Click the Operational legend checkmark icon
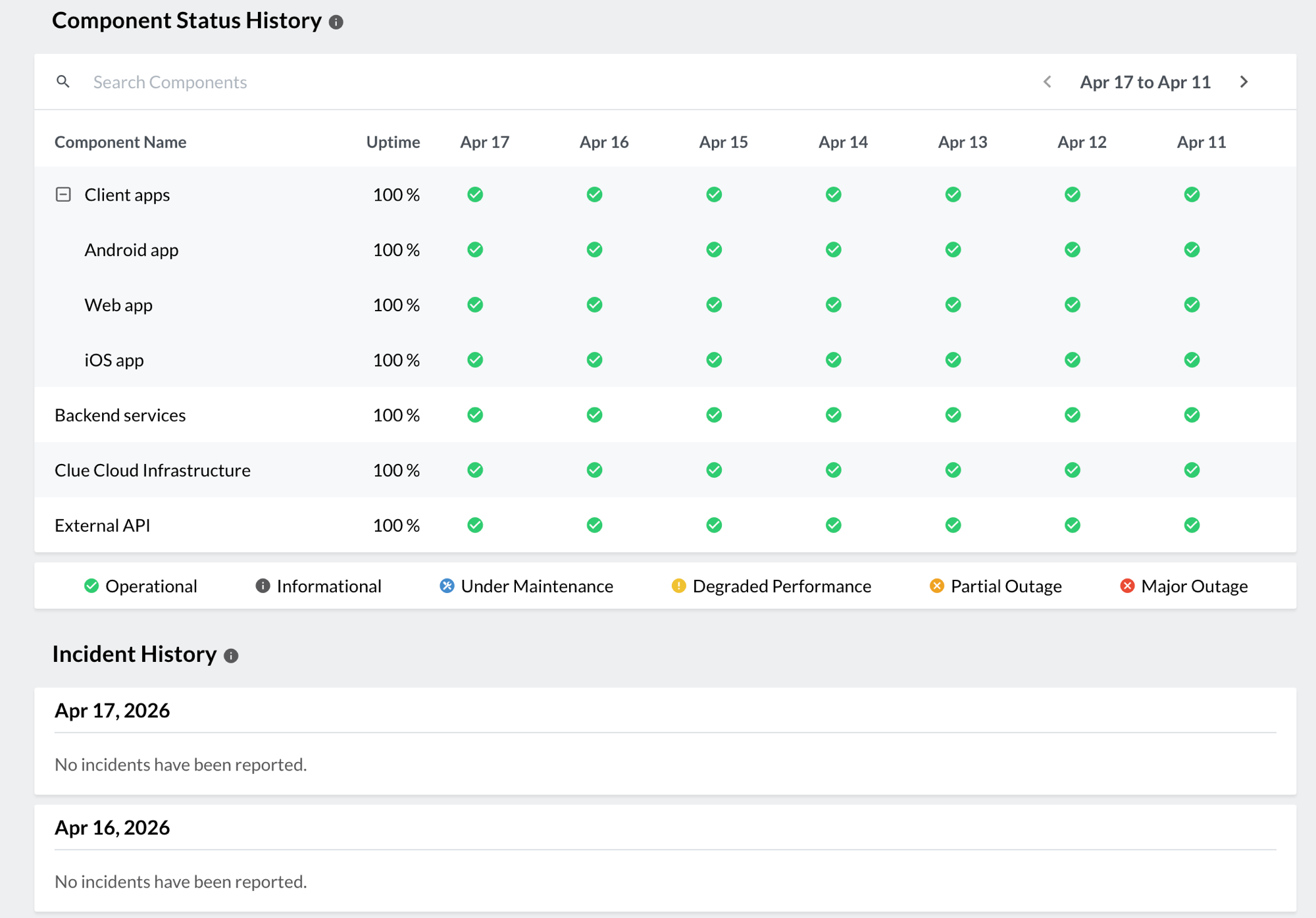1316x918 pixels. coord(91,586)
